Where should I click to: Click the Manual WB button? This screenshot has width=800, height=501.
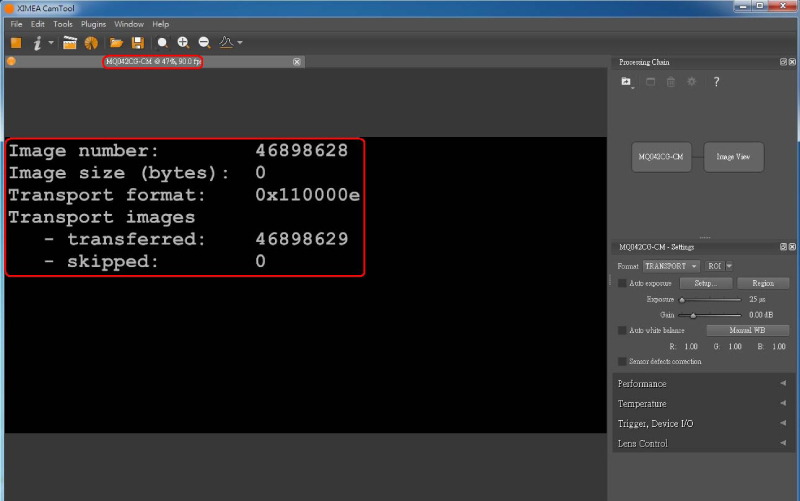747,330
